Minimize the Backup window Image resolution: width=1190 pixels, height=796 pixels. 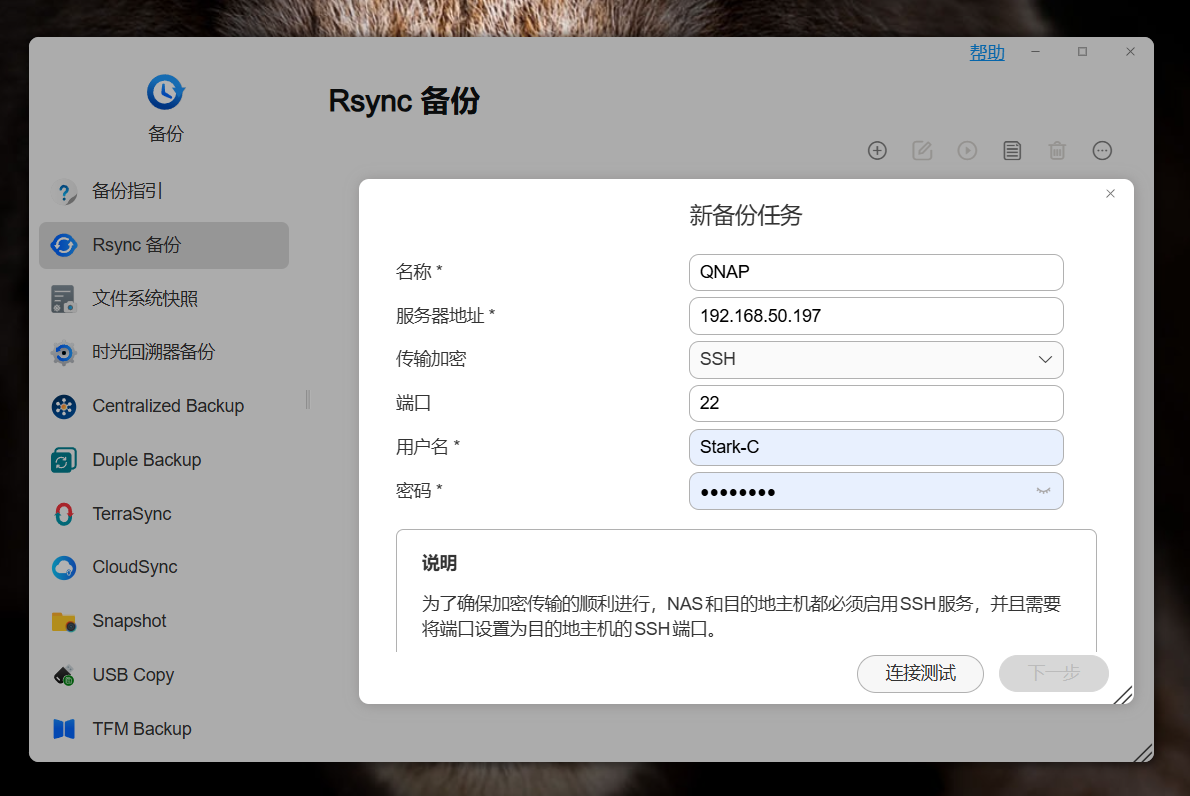point(1035,52)
